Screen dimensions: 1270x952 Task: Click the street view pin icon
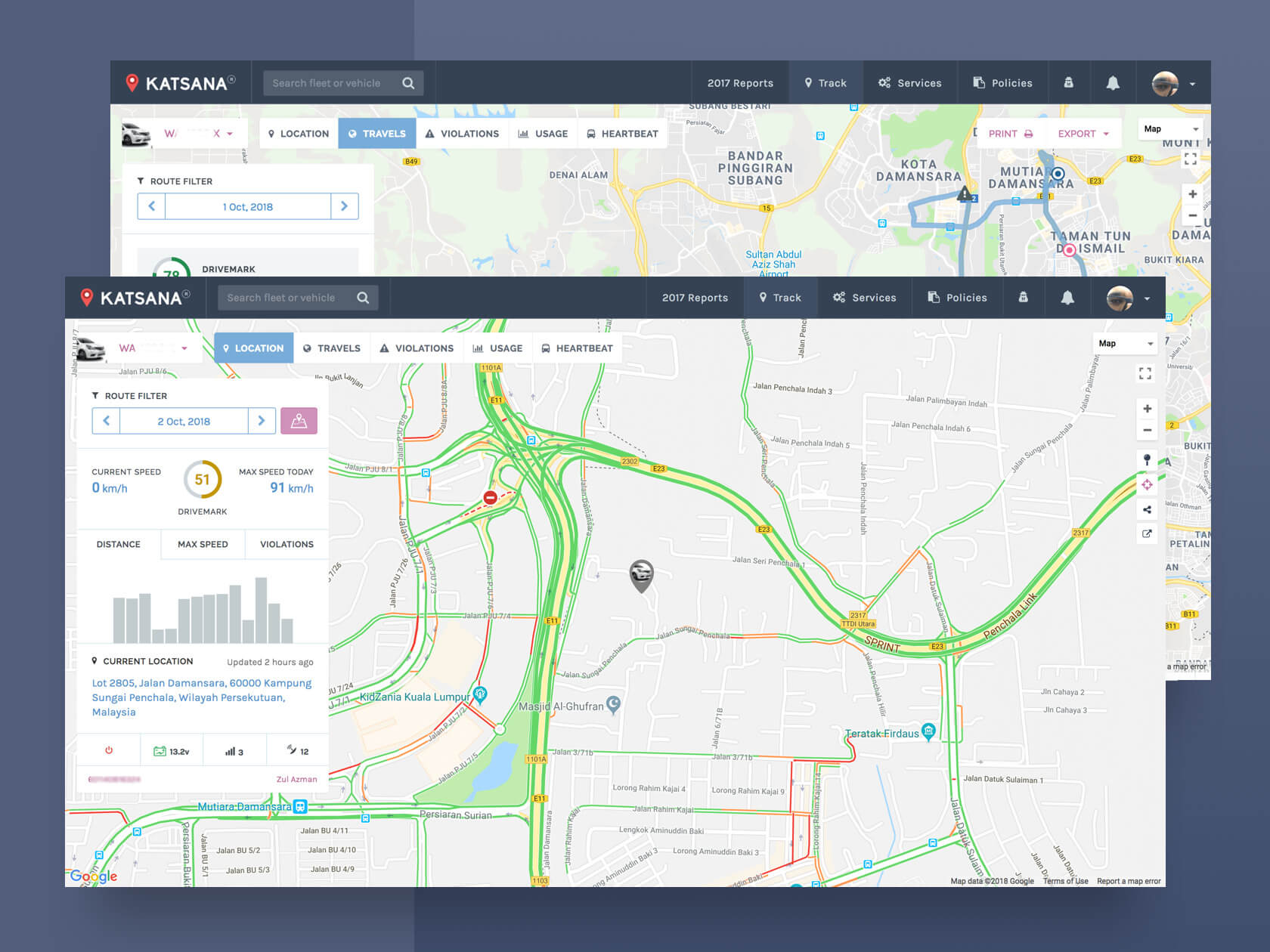click(1147, 459)
